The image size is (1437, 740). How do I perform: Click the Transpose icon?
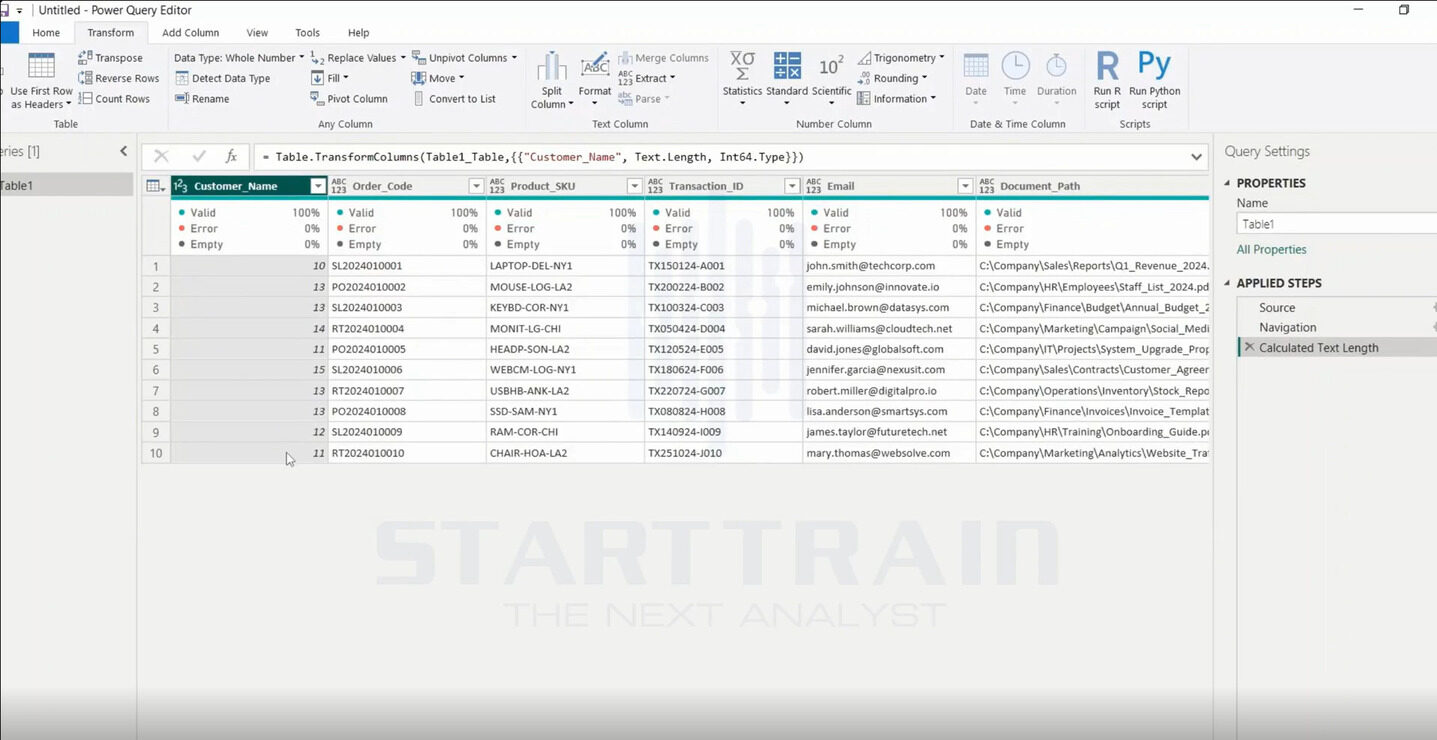click(x=85, y=58)
